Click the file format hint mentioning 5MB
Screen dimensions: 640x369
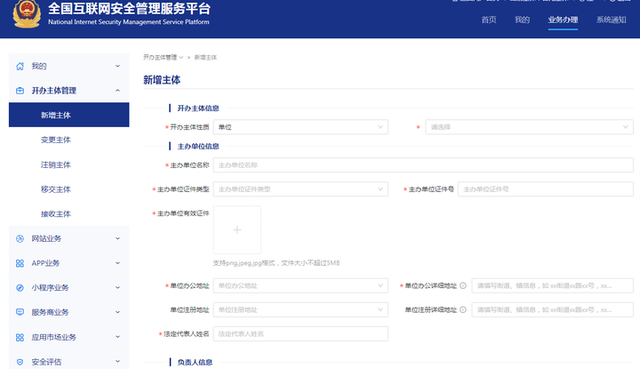[276, 263]
